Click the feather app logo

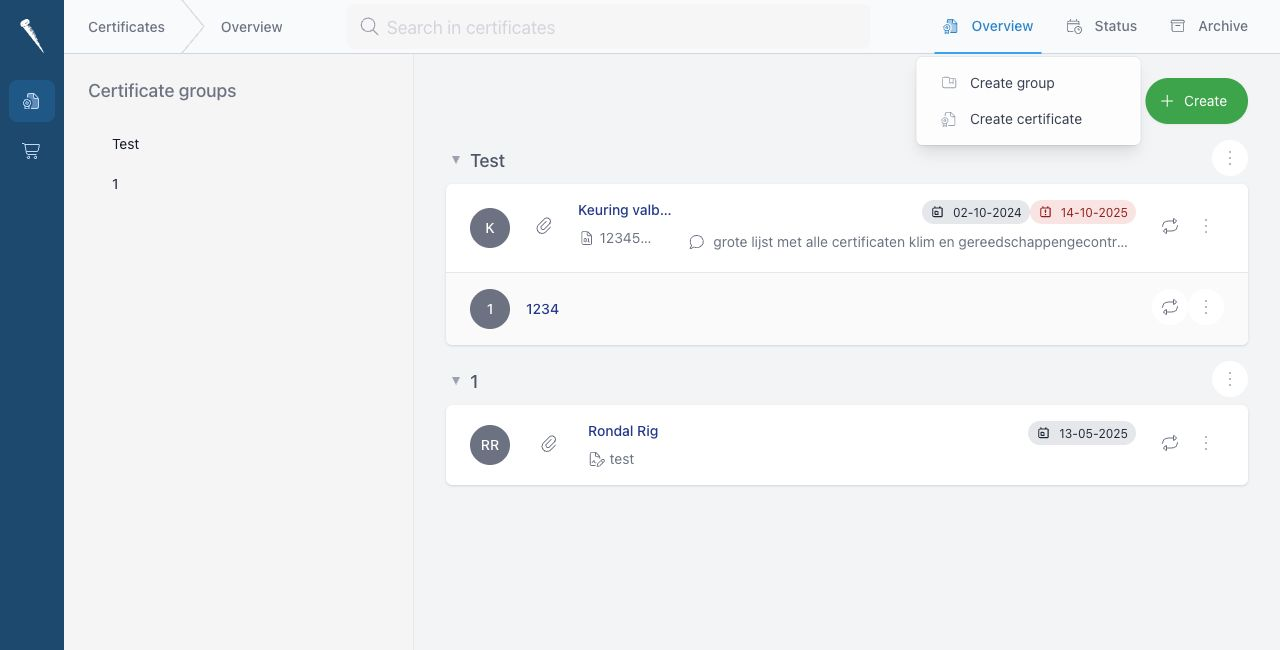31,35
